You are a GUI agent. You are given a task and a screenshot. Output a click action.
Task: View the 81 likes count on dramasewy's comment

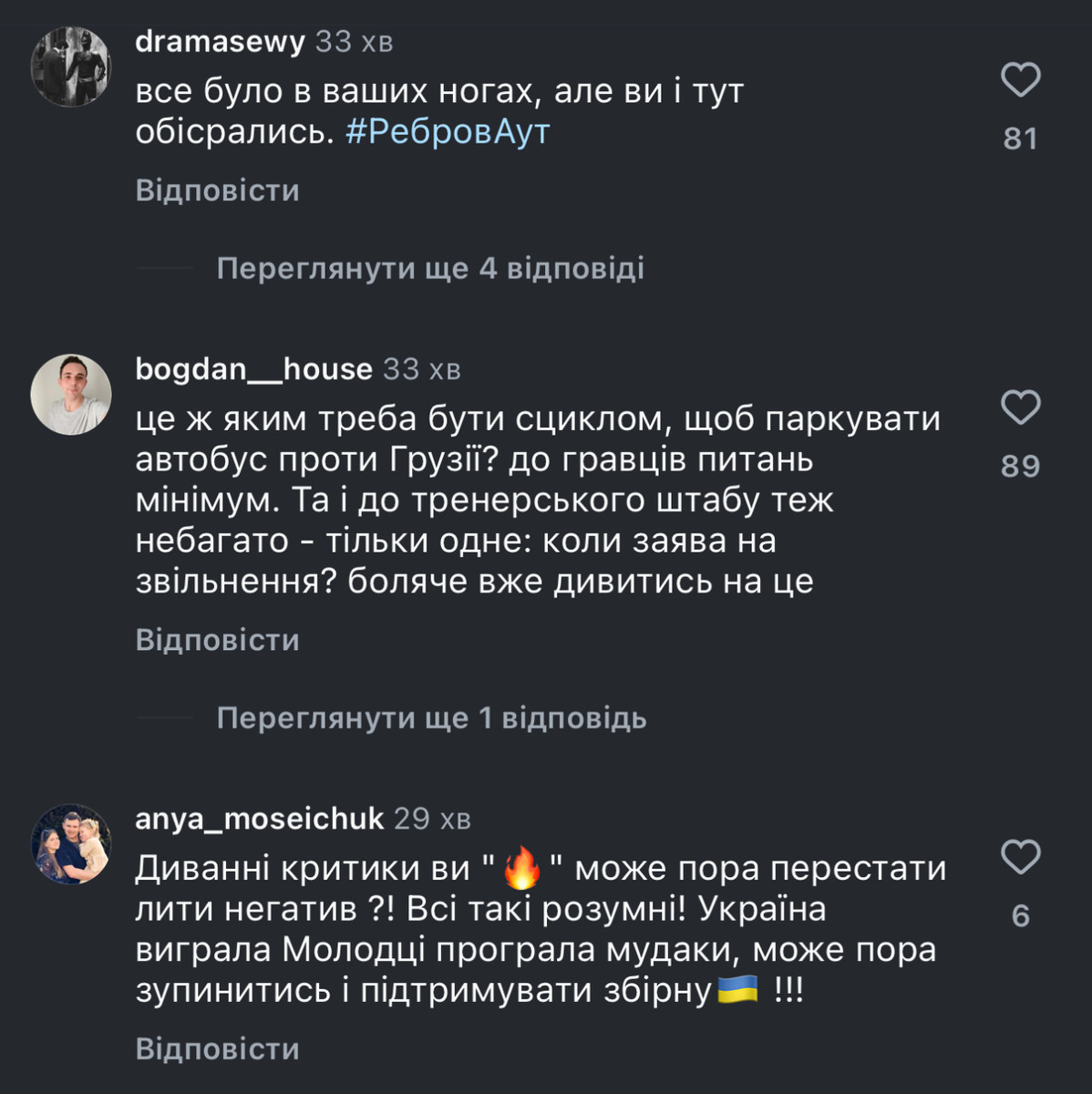[x=1020, y=139]
